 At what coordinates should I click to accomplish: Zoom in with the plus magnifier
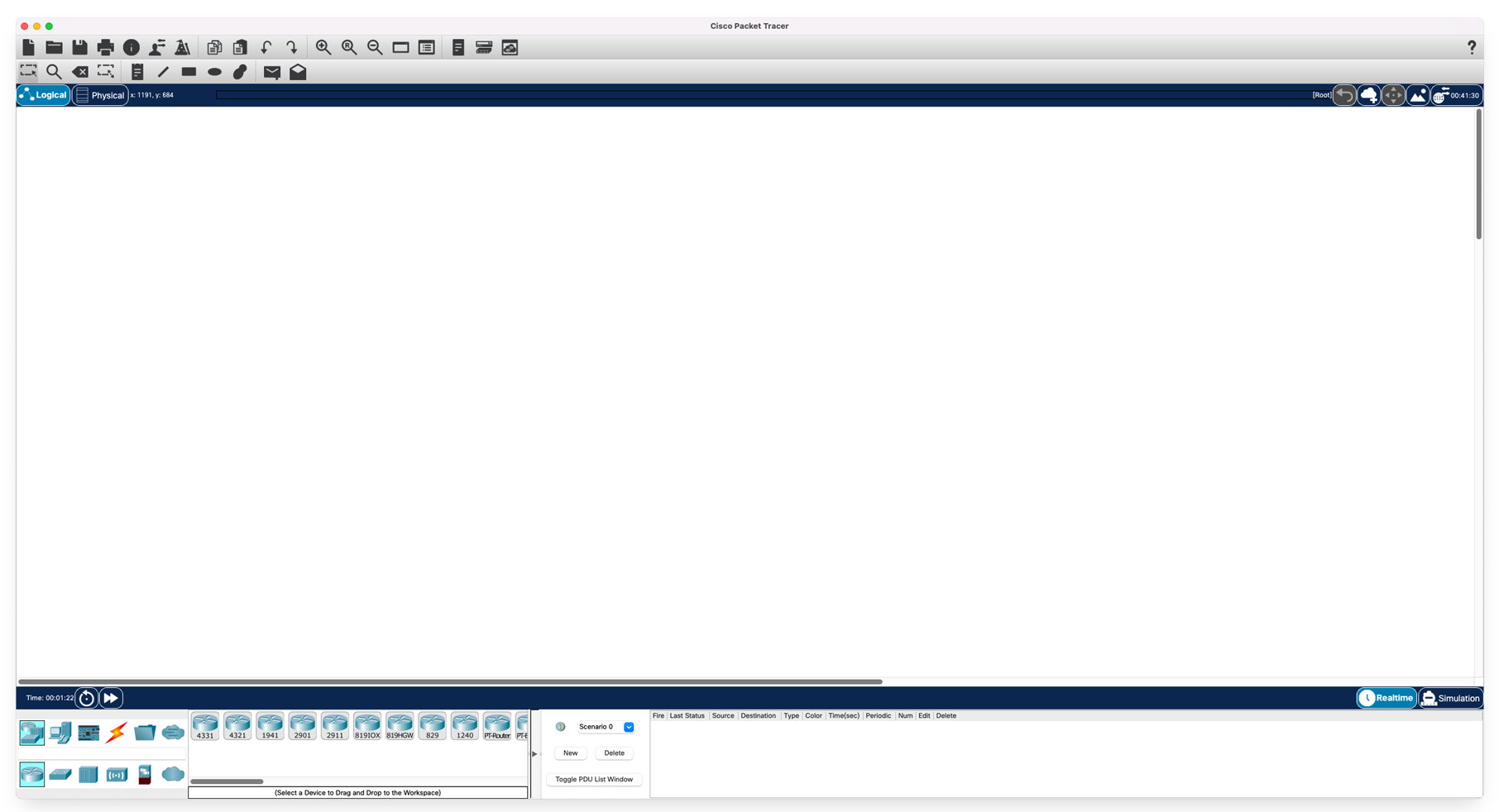coord(323,47)
